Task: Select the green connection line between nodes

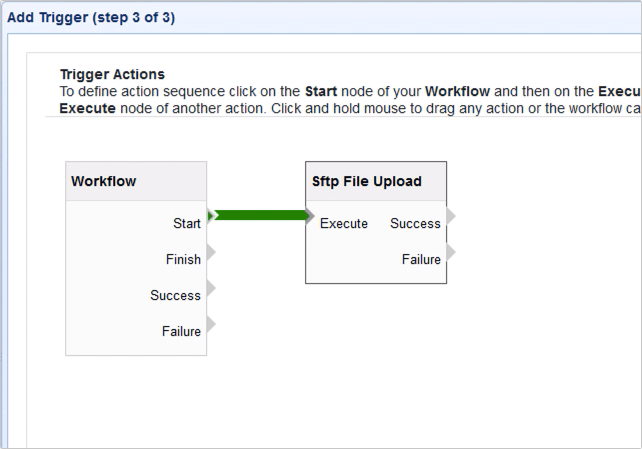Action: [260, 215]
